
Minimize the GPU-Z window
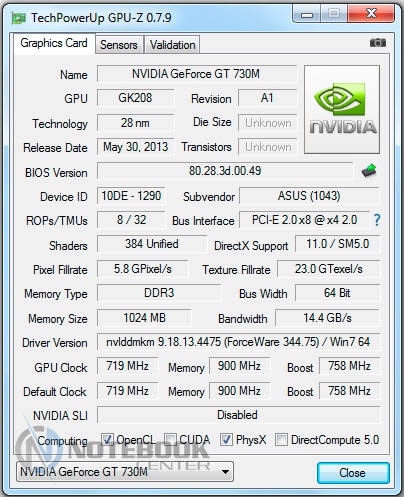(307, 14)
